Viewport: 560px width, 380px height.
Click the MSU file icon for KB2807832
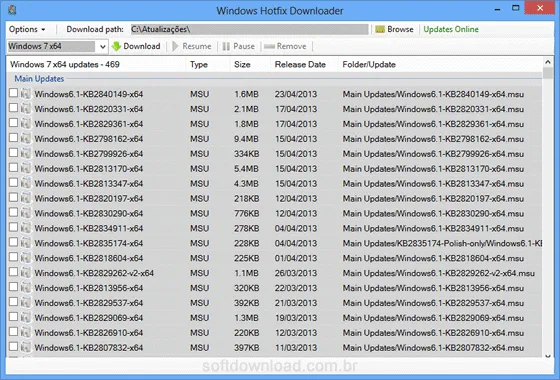pyautogui.click(x=26, y=348)
